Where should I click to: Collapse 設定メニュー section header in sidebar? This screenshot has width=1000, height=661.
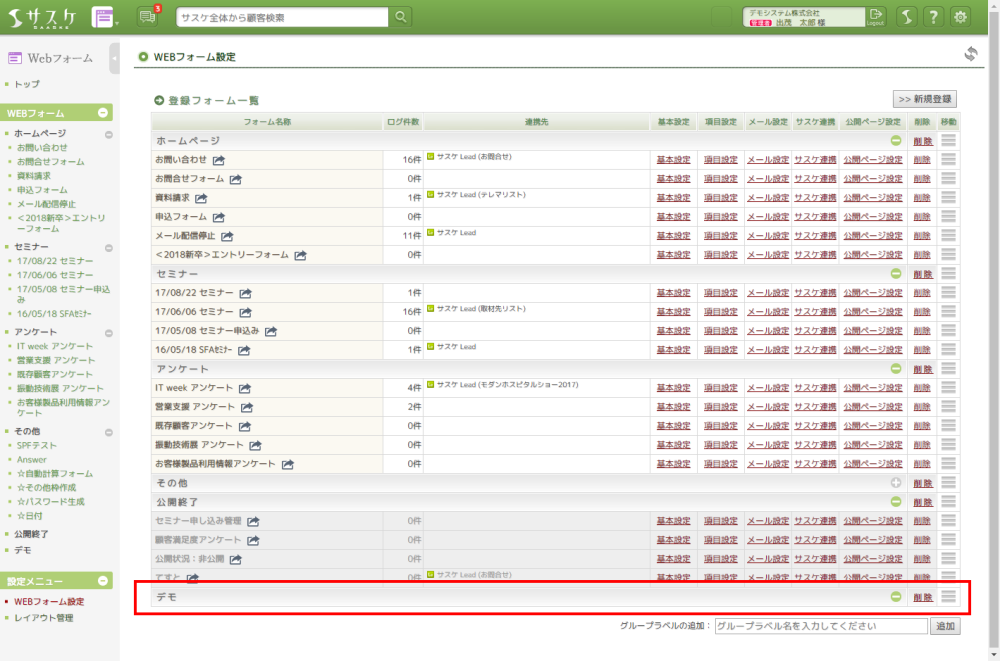coord(106,581)
